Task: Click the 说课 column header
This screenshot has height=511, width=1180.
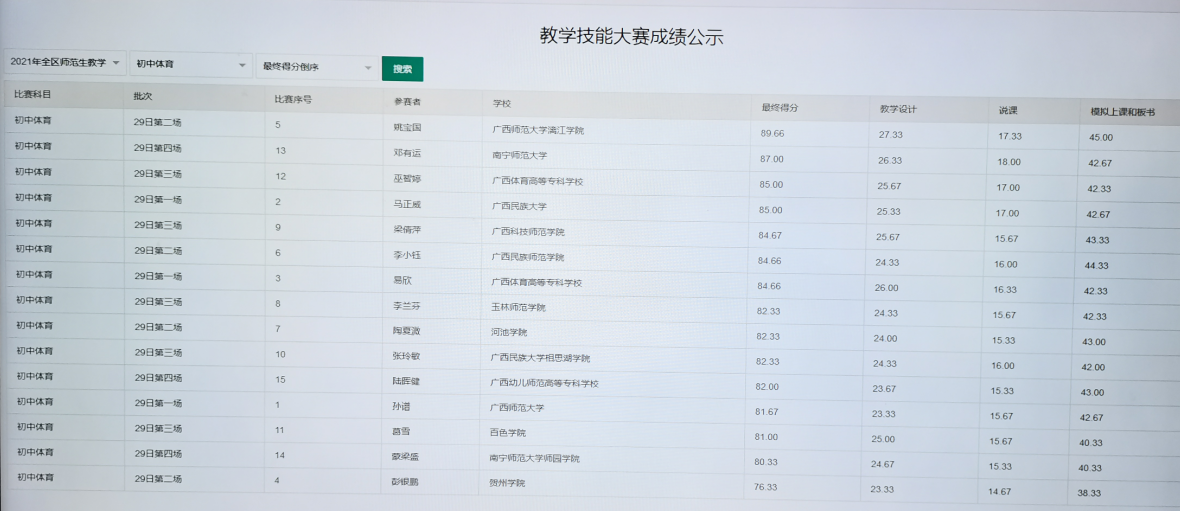Action: [x=1008, y=111]
